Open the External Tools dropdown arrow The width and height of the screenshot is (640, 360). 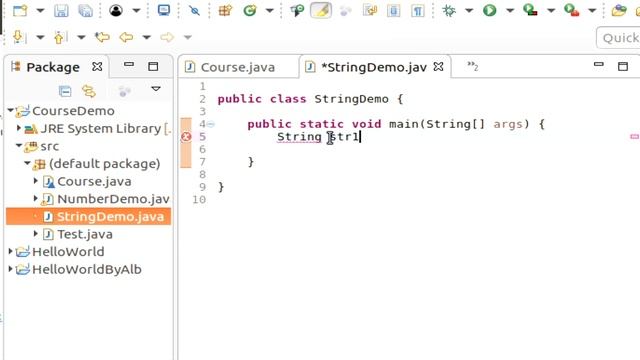pos(592,10)
